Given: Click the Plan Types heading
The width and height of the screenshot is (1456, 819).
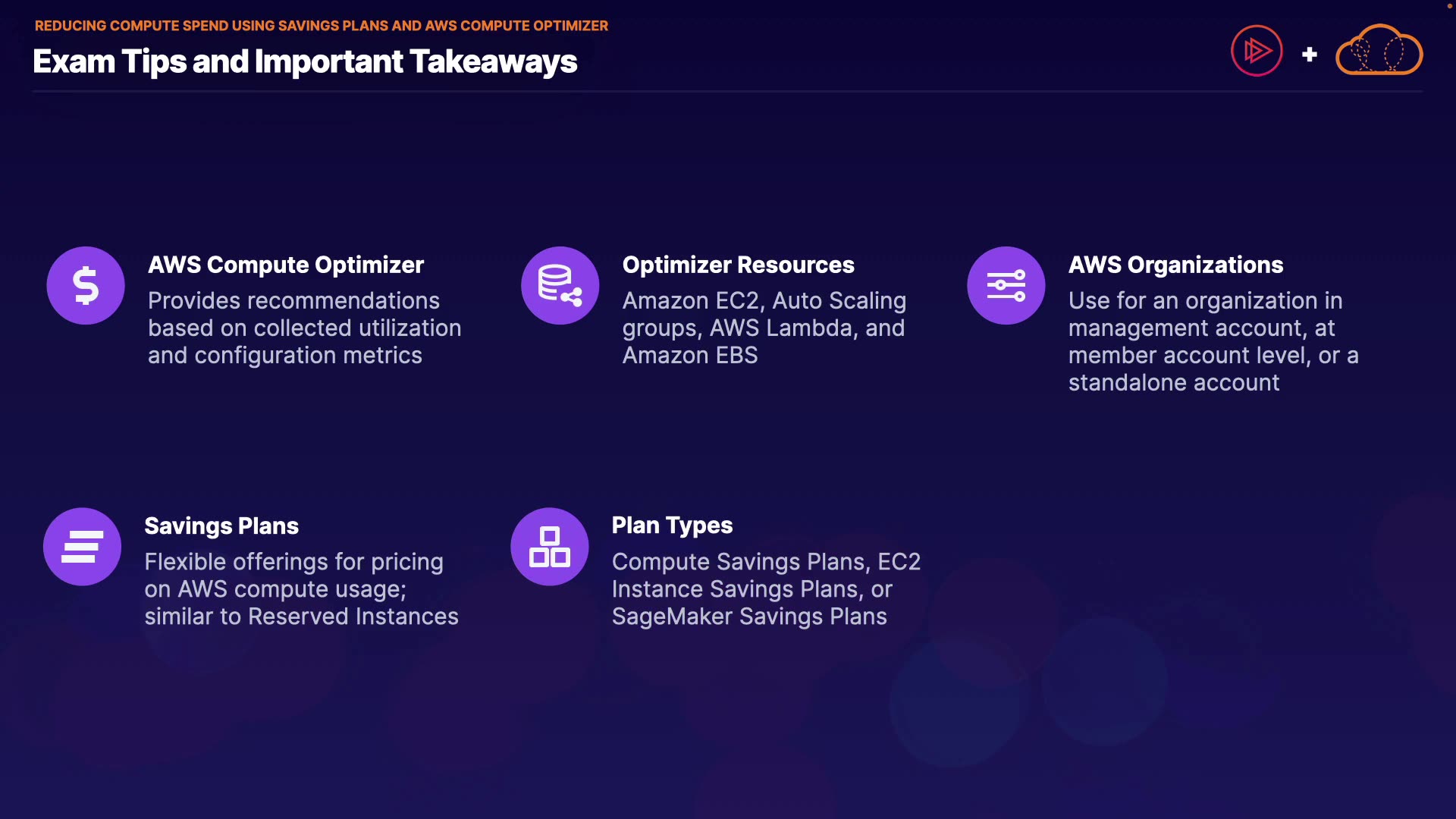Looking at the screenshot, I should (672, 526).
